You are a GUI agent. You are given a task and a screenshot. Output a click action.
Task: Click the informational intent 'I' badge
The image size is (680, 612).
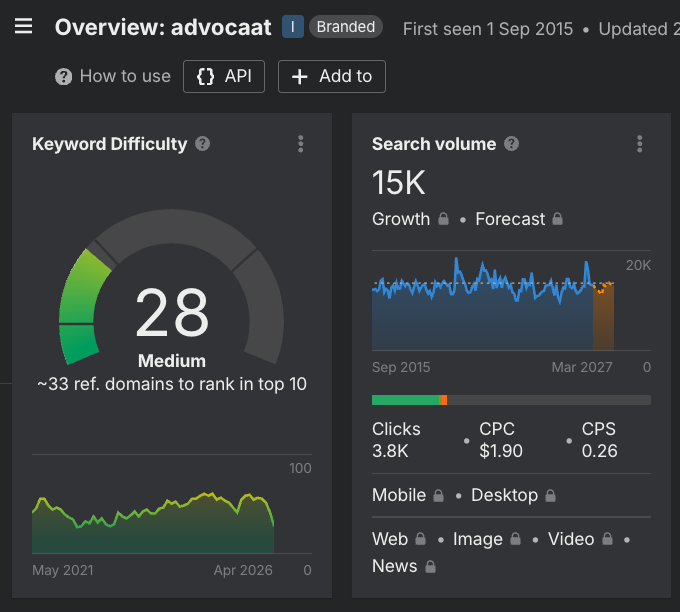point(293,27)
